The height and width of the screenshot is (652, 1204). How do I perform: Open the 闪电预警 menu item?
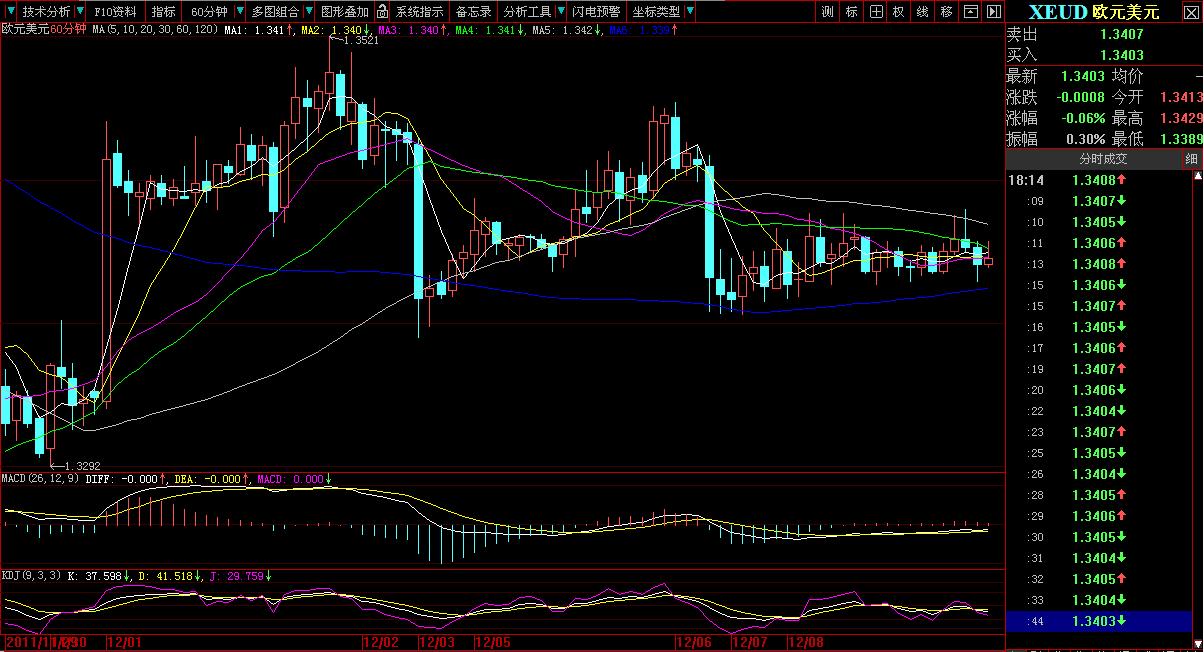(596, 12)
